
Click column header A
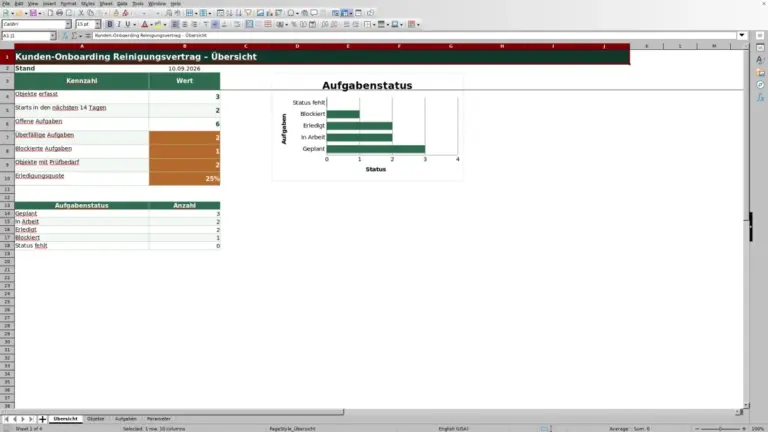pos(82,46)
